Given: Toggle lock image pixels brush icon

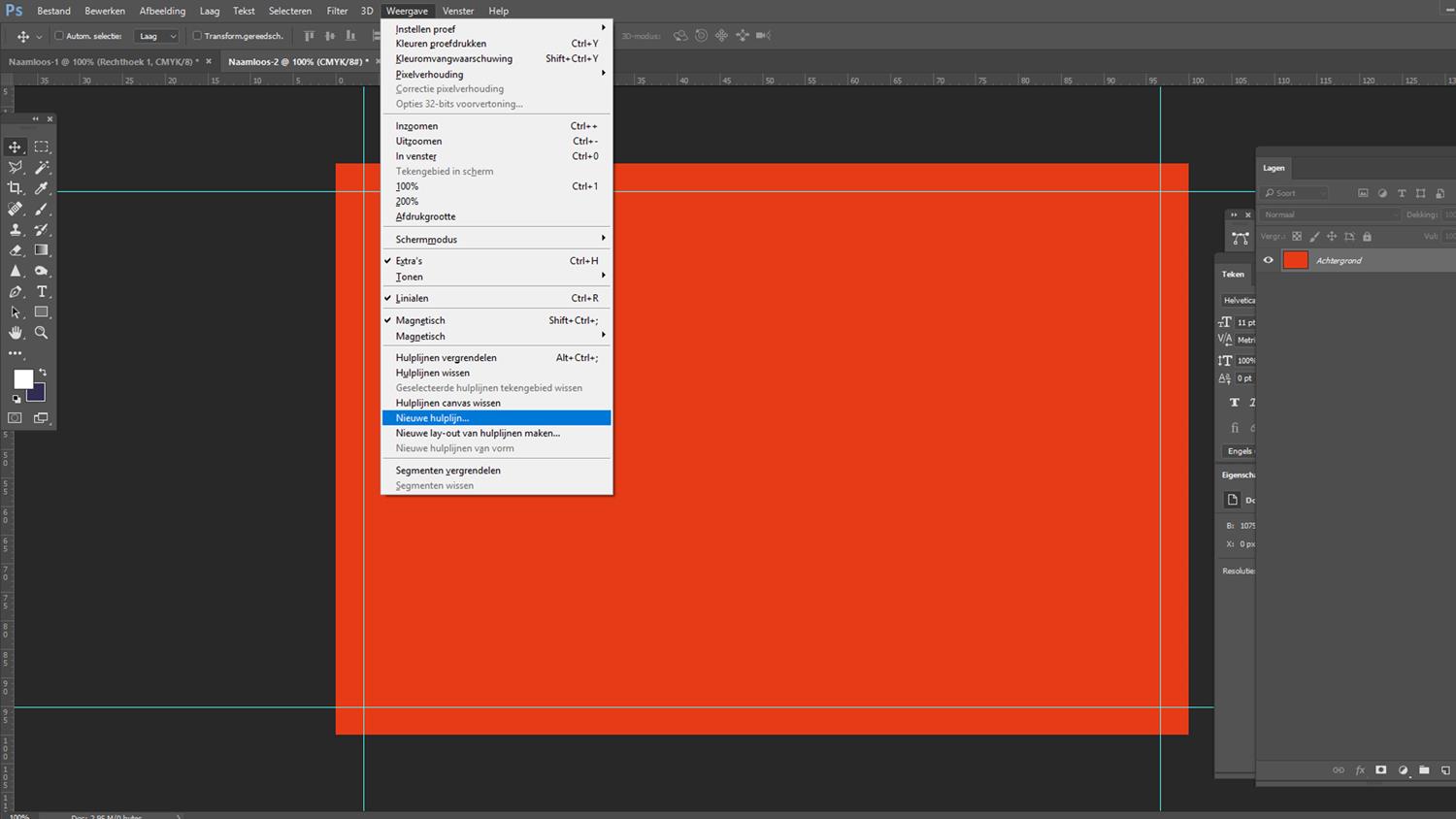Looking at the screenshot, I should (1314, 236).
